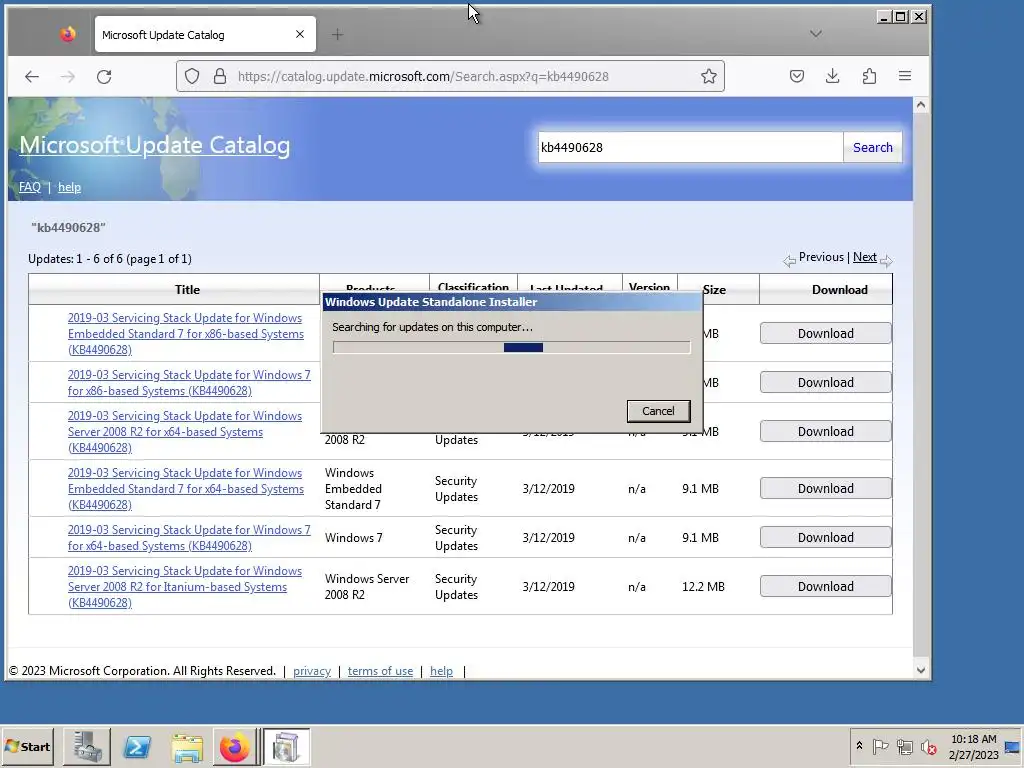The width and height of the screenshot is (1024, 768).
Task: Open the Microsoft Update Catalog home link
Action: tap(155, 145)
